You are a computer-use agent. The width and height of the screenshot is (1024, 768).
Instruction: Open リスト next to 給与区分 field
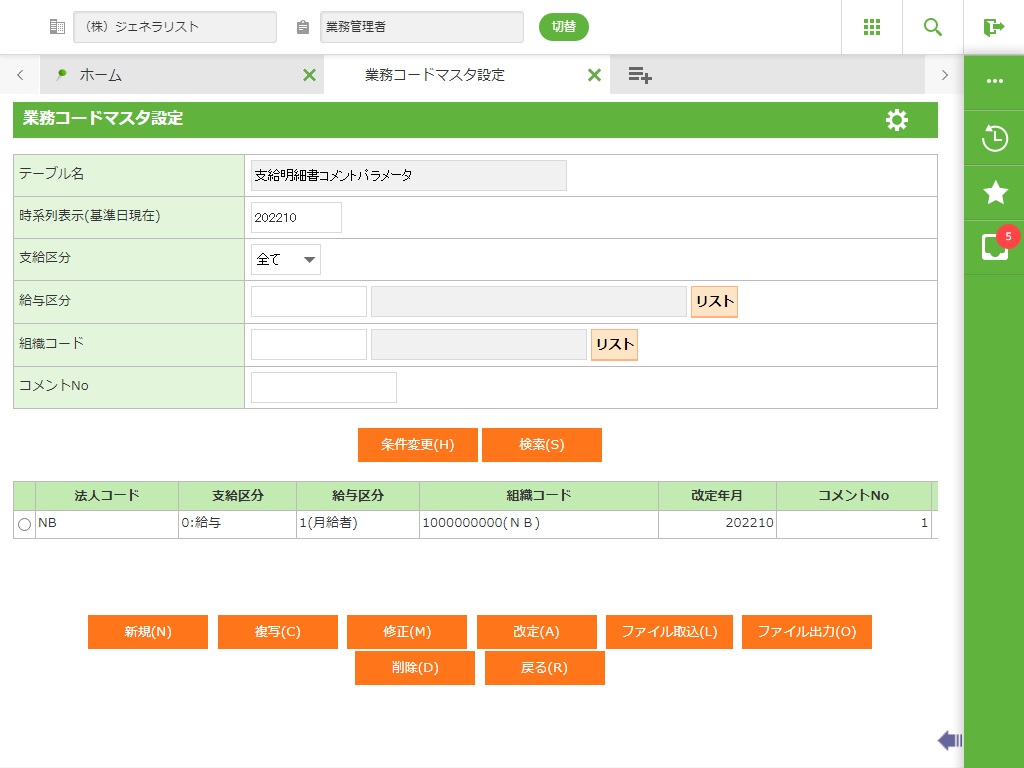pos(714,302)
